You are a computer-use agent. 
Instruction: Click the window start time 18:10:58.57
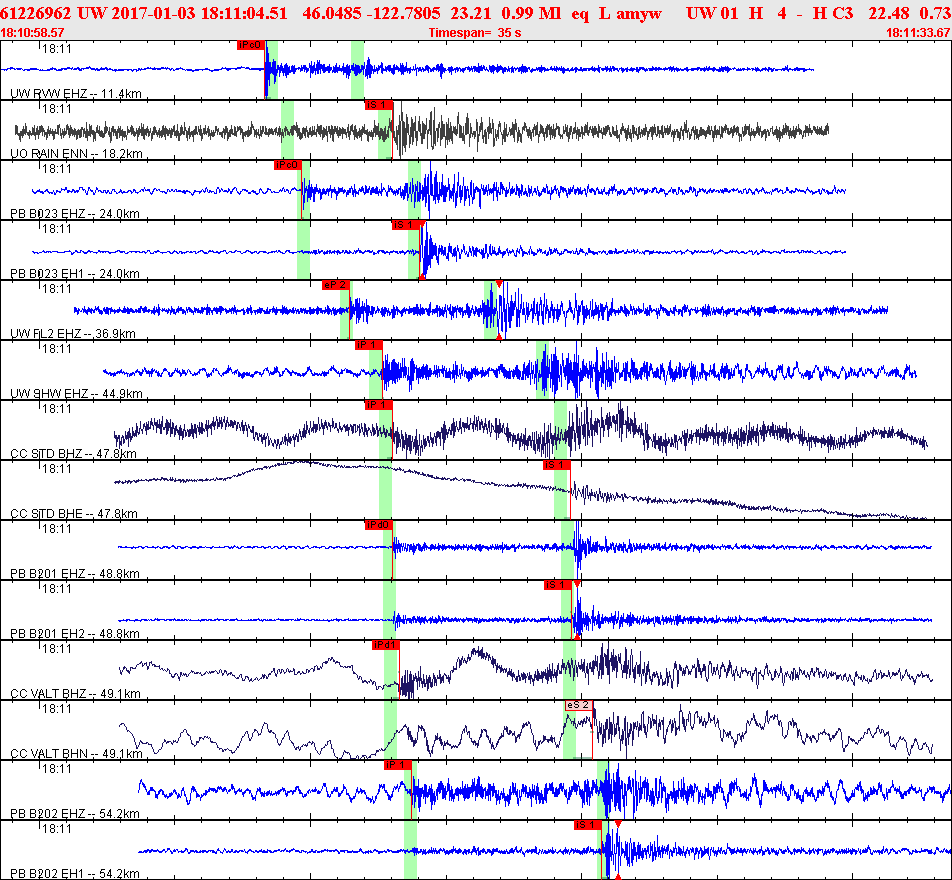tap(32, 33)
